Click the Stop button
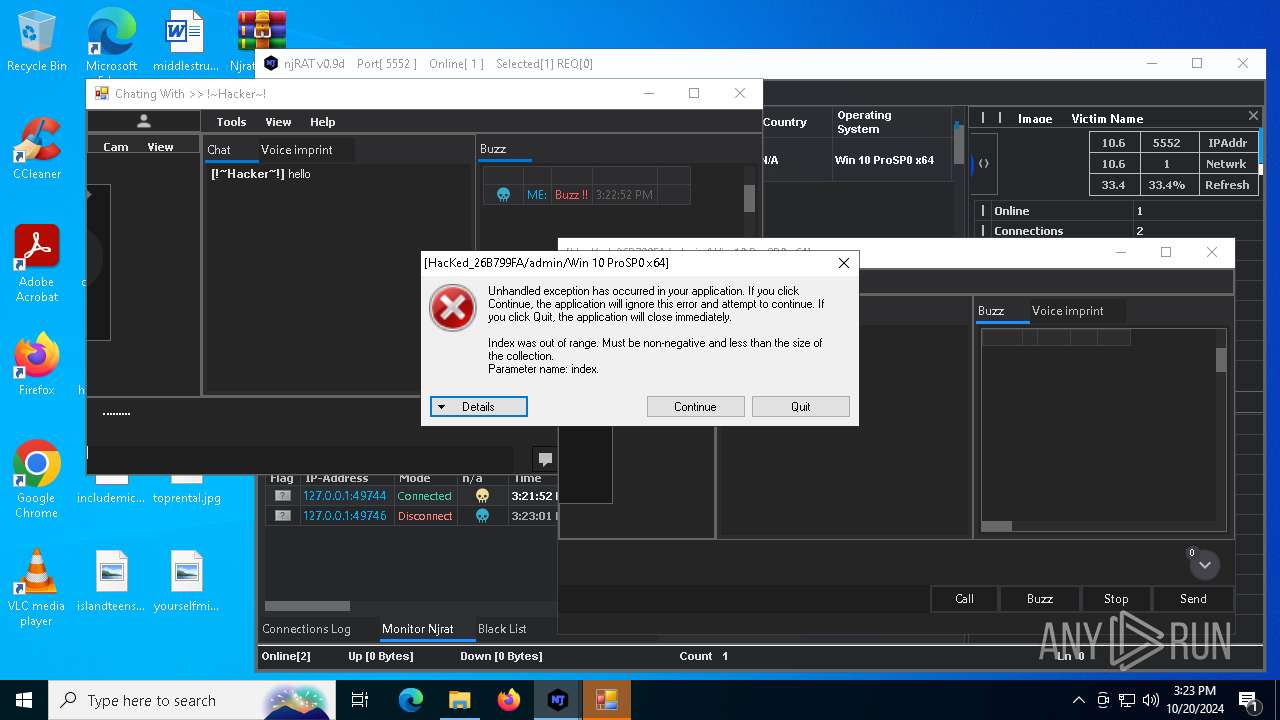This screenshot has height=720, width=1280. (x=1116, y=599)
